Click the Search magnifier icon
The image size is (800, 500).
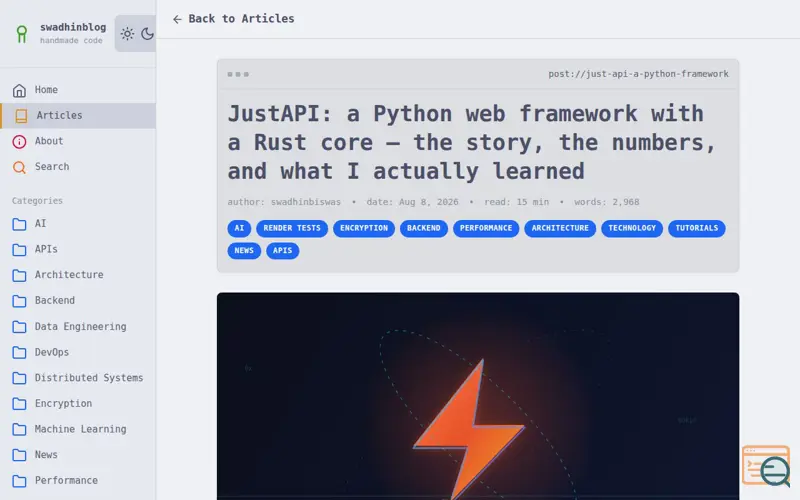[19, 167]
